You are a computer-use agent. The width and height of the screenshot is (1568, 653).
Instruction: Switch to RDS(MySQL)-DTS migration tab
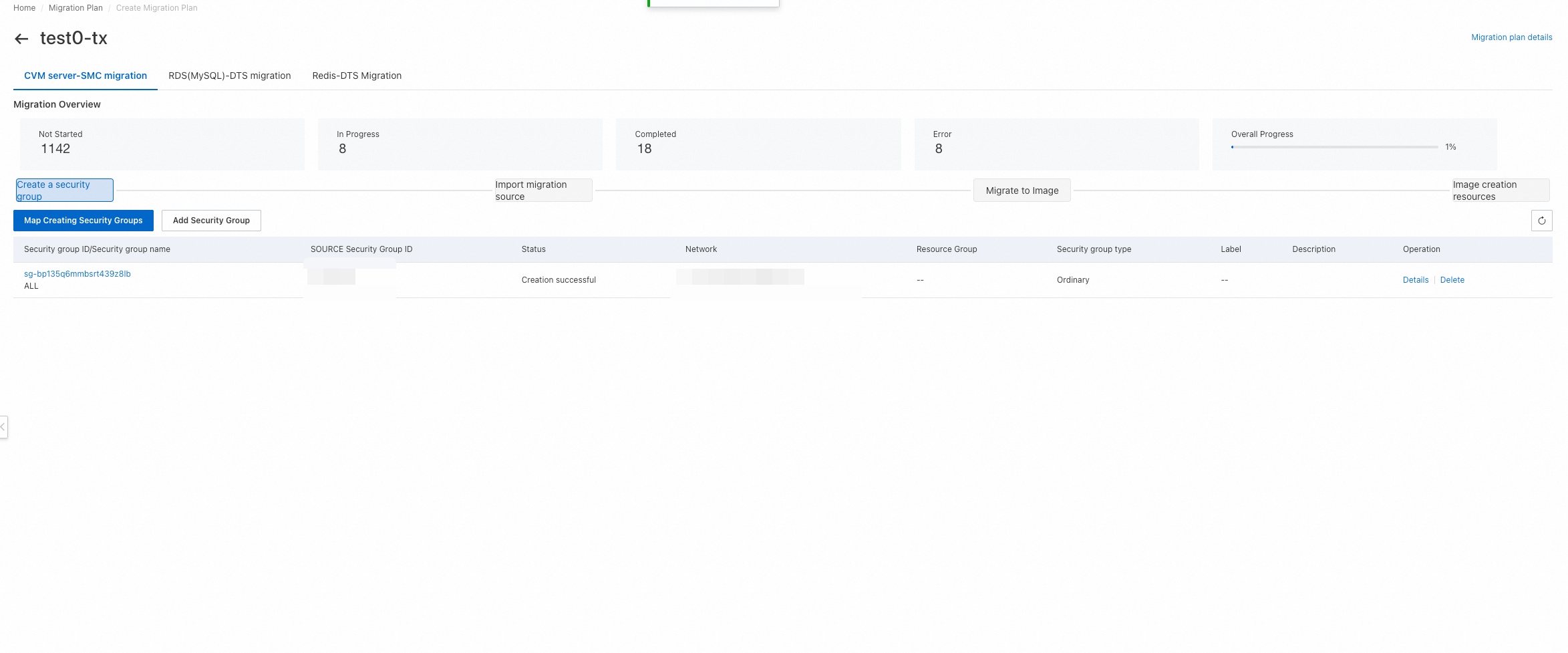(229, 76)
